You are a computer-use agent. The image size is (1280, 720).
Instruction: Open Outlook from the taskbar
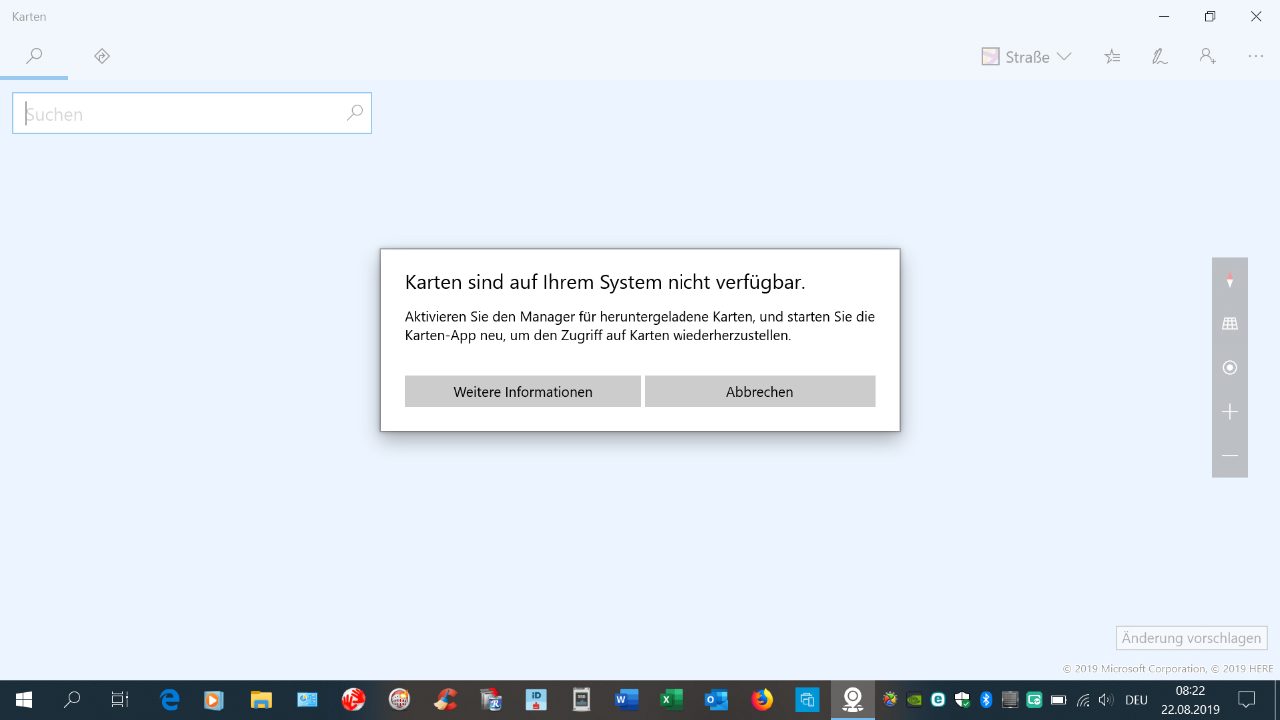point(717,700)
